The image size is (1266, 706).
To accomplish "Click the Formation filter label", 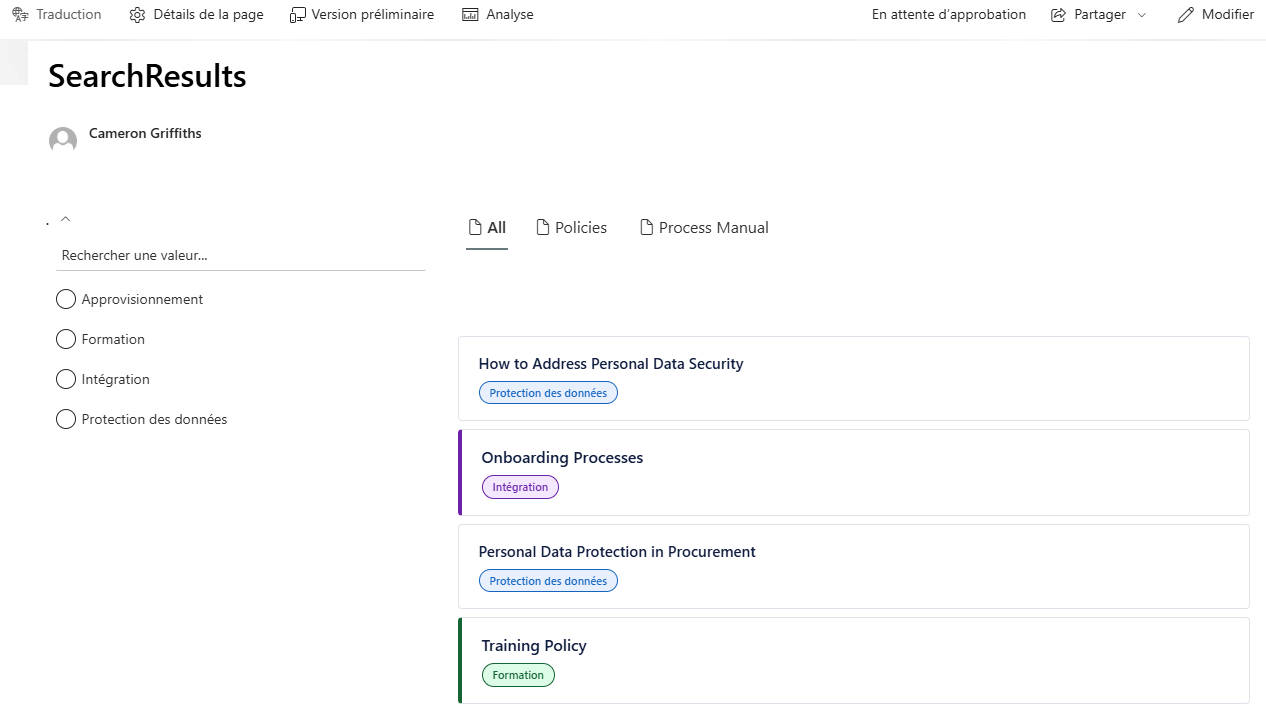I will point(113,339).
